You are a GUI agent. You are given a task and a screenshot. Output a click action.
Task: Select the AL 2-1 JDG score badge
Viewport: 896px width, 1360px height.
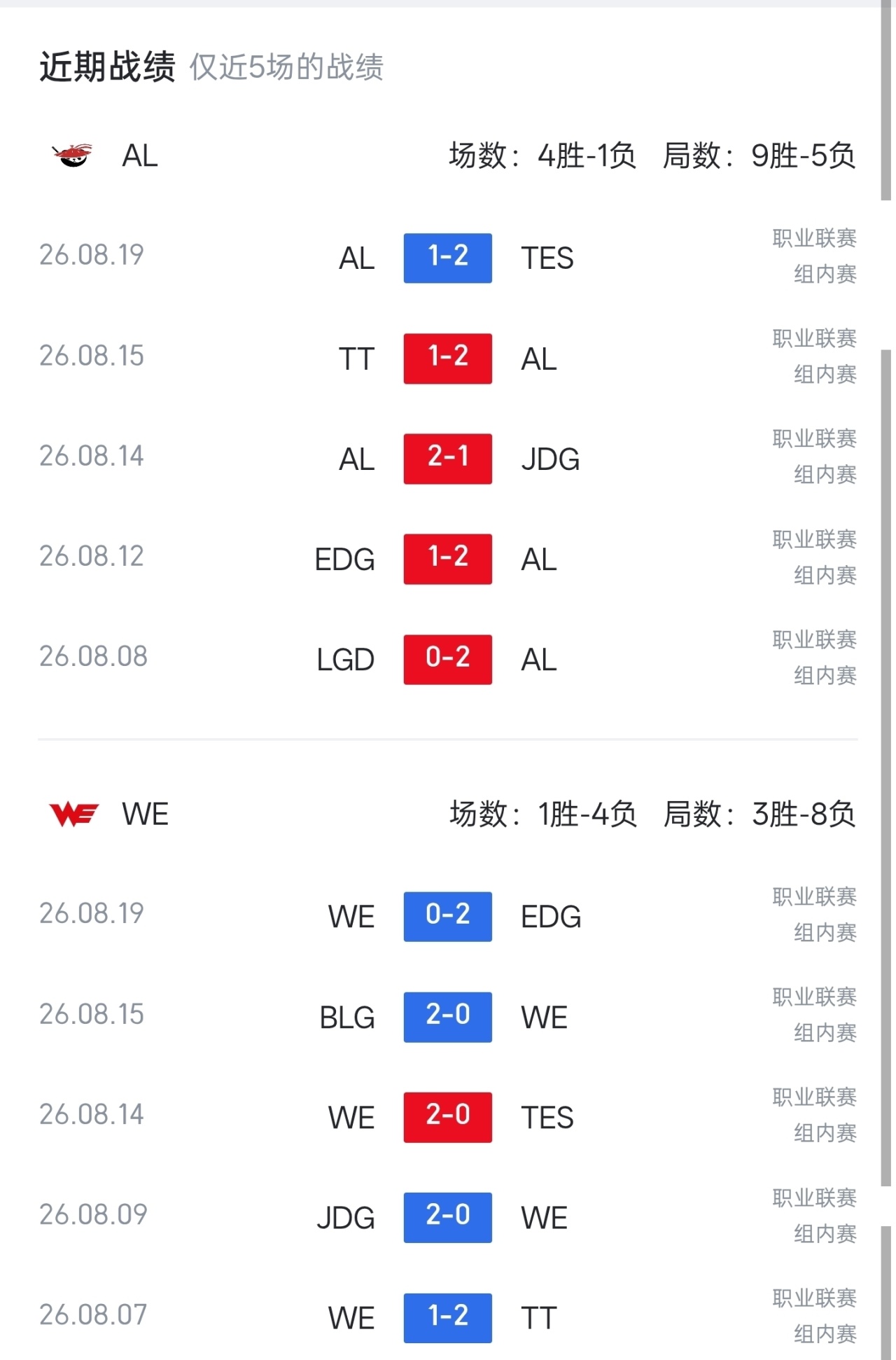pyautogui.click(x=447, y=459)
